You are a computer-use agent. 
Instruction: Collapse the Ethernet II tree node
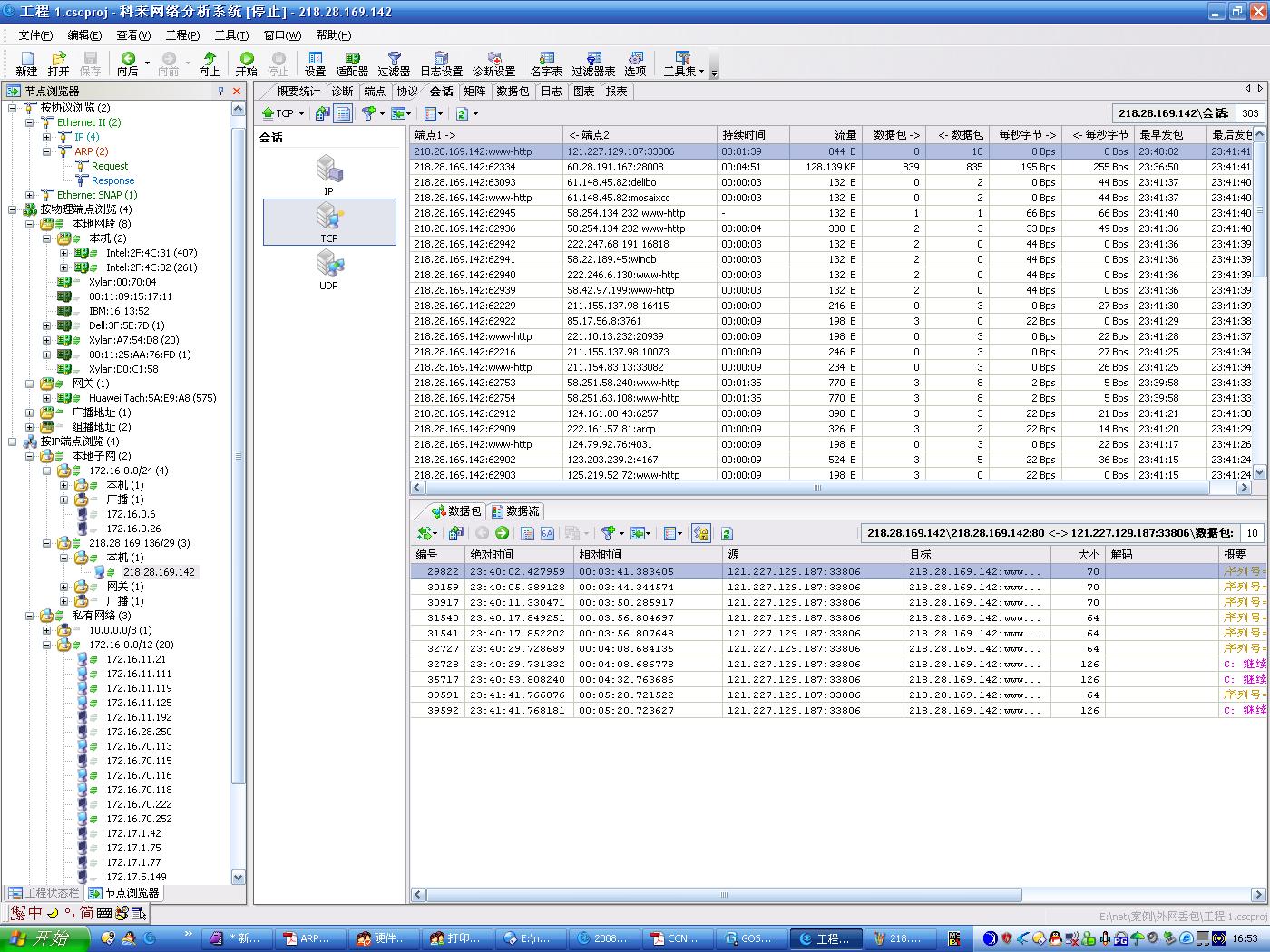pyautogui.click(x=30, y=122)
